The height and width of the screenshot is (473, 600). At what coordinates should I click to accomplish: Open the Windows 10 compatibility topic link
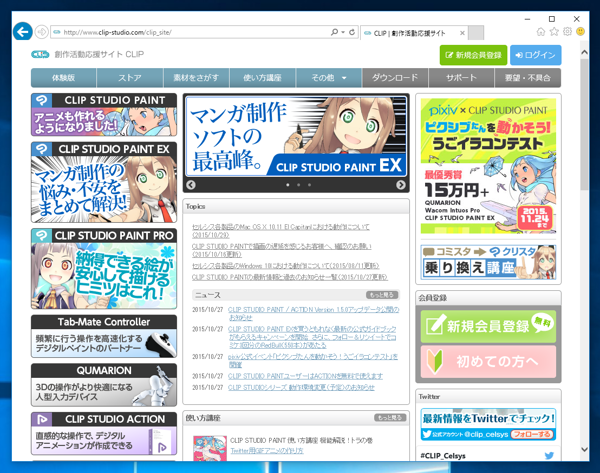coord(286,266)
